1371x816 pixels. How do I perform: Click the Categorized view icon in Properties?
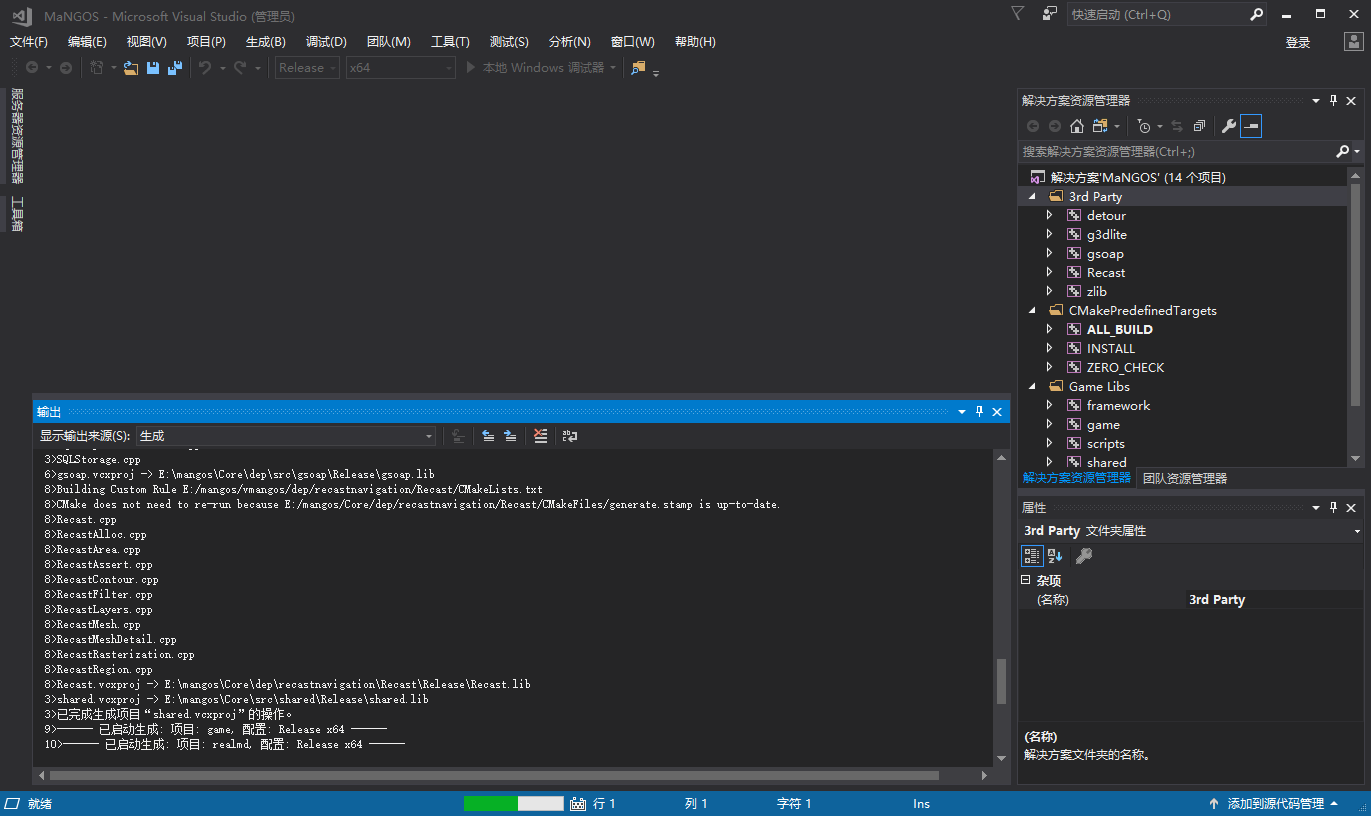(1033, 556)
